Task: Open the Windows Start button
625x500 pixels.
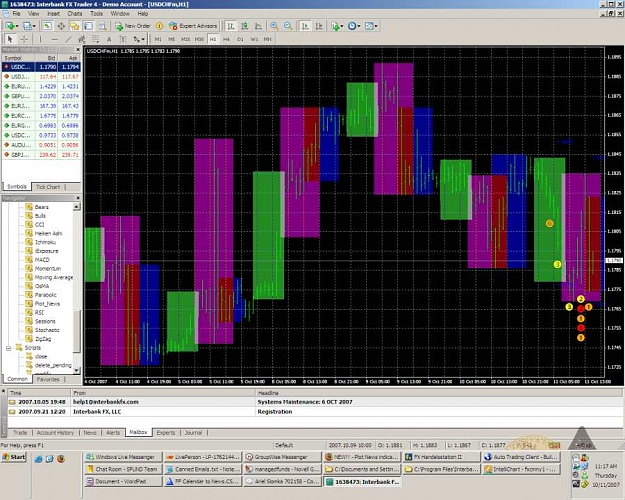Action: click(14, 457)
